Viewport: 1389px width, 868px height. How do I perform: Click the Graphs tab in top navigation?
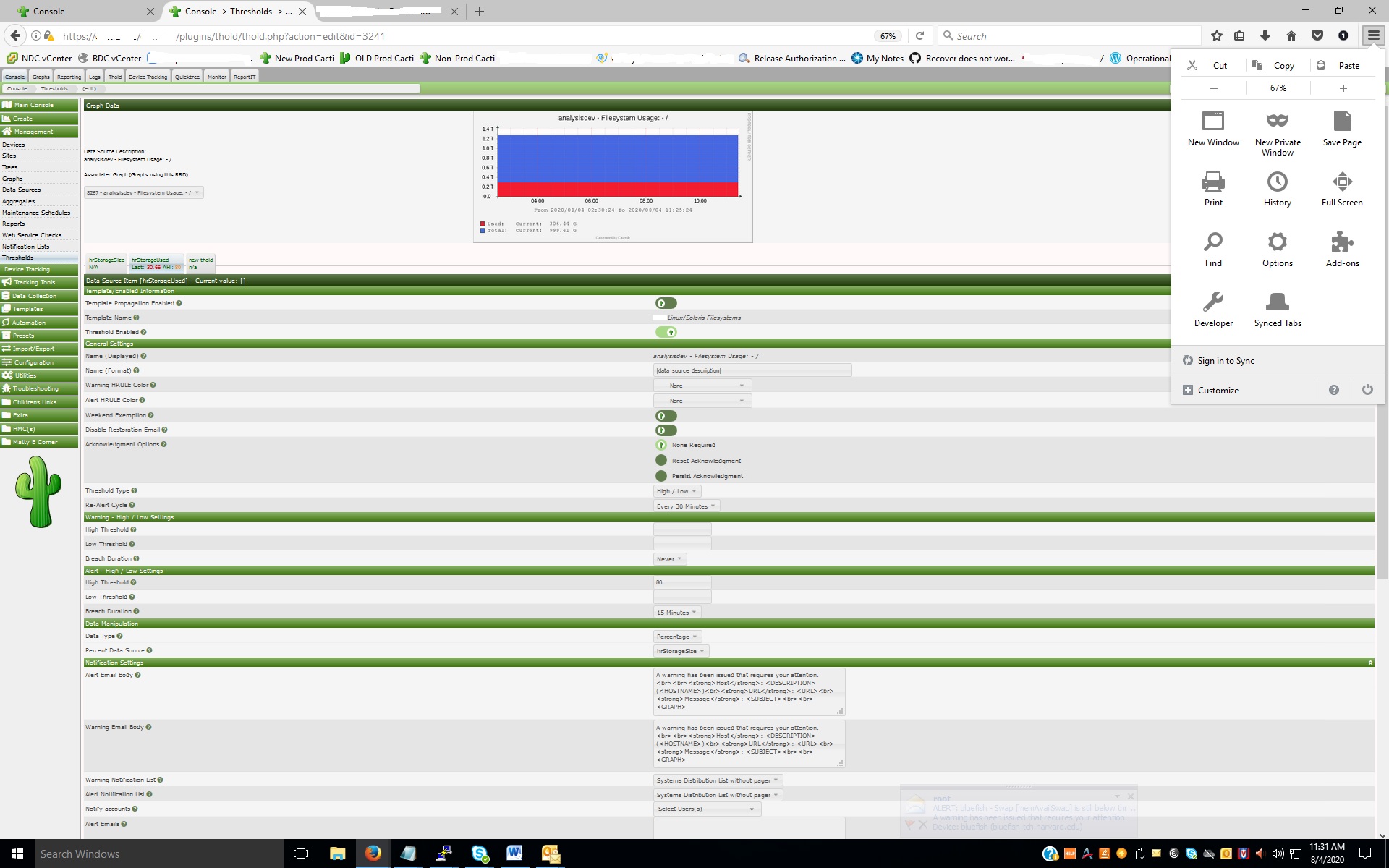40,76
